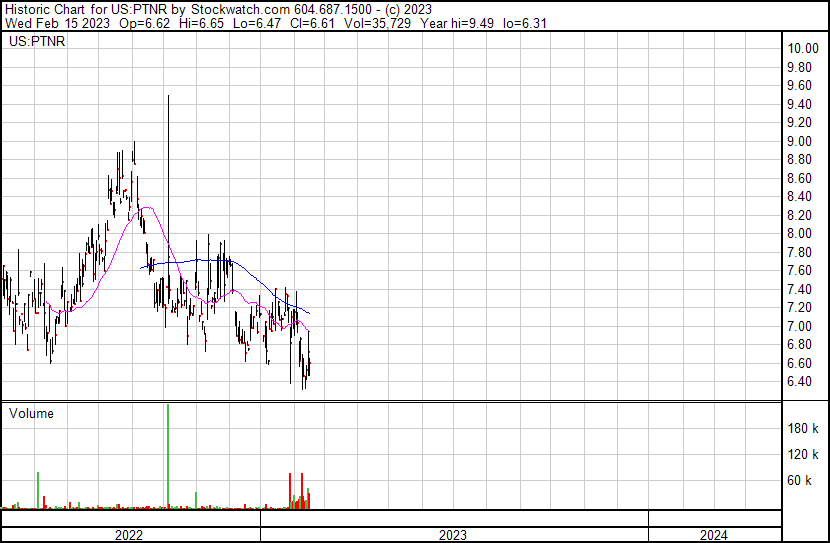
Task: Click the '120 k' volume axis label
Action: [803, 454]
